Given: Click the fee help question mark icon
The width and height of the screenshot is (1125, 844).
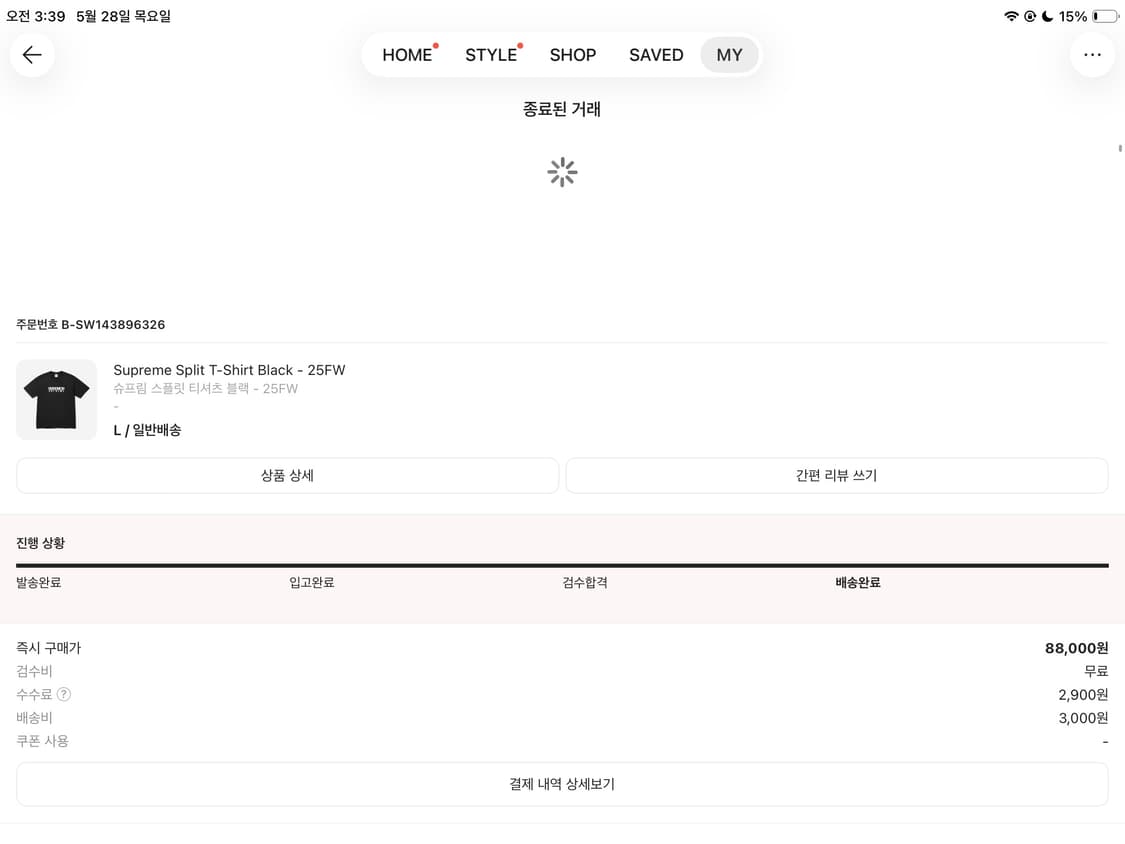Looking at the screenshot, I should 64,694.
